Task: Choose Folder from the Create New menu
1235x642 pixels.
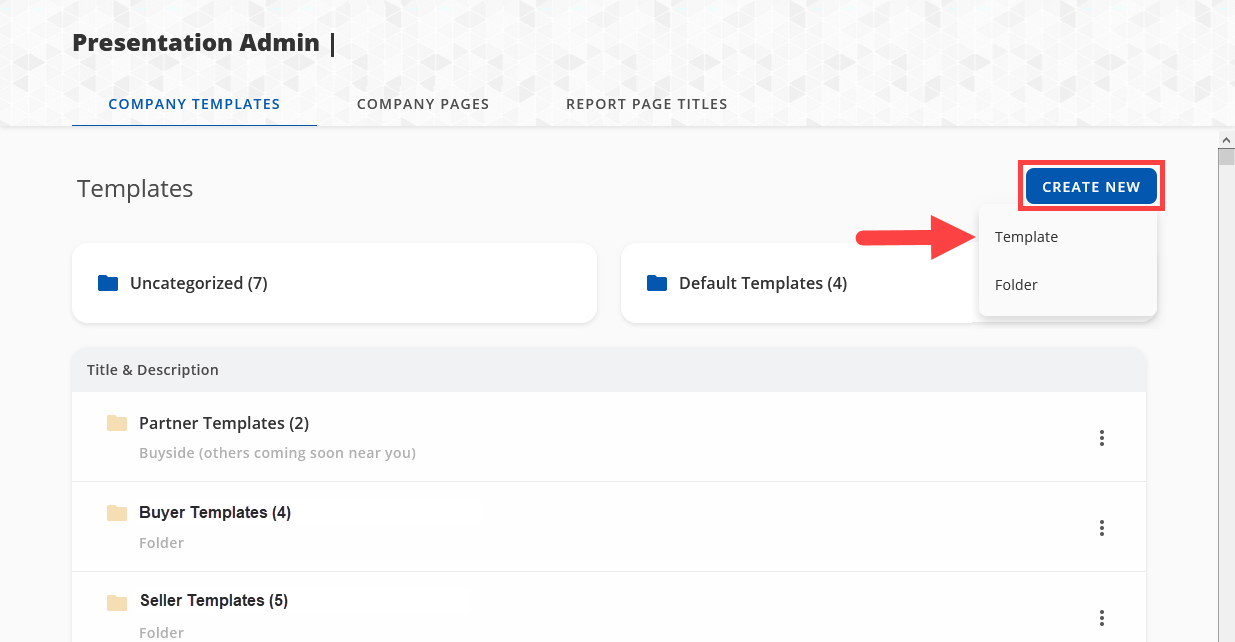Action: [x=1016, y=285]
